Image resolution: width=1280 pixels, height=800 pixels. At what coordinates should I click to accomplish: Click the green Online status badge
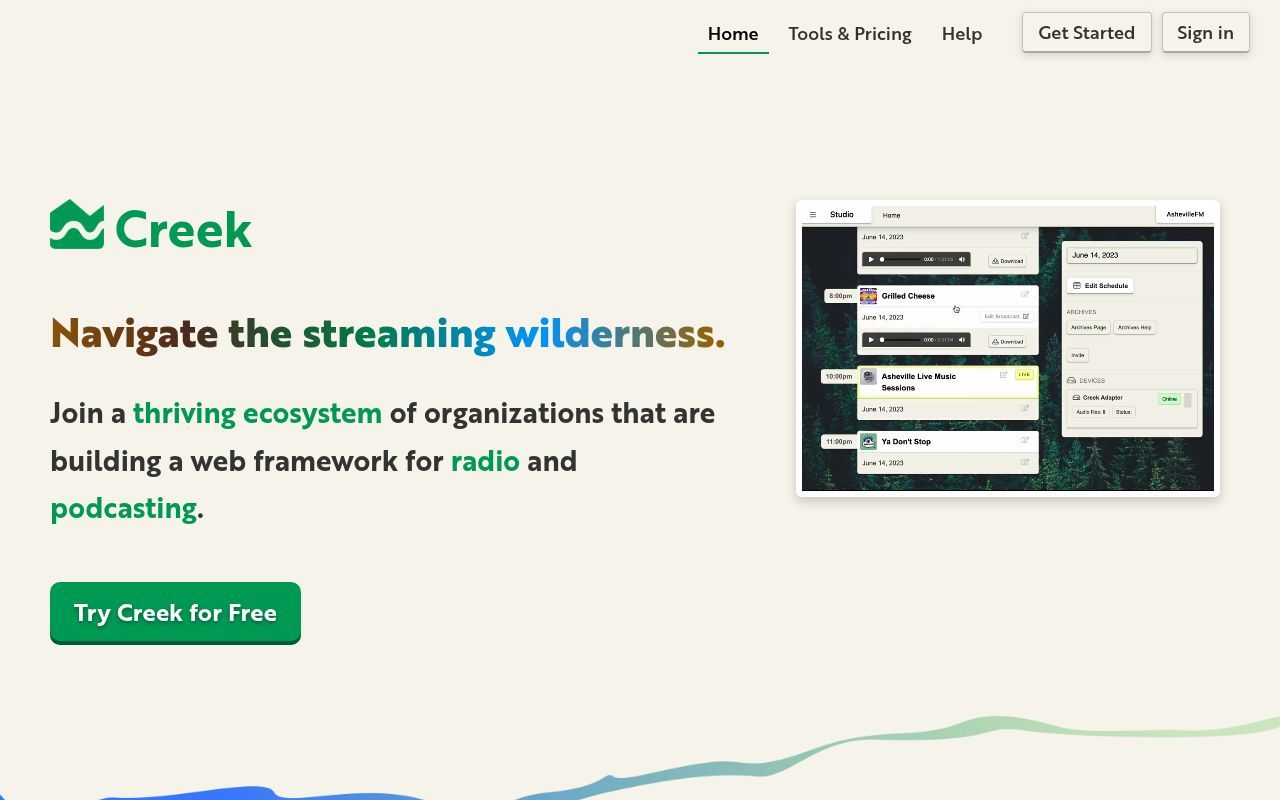1169,399
